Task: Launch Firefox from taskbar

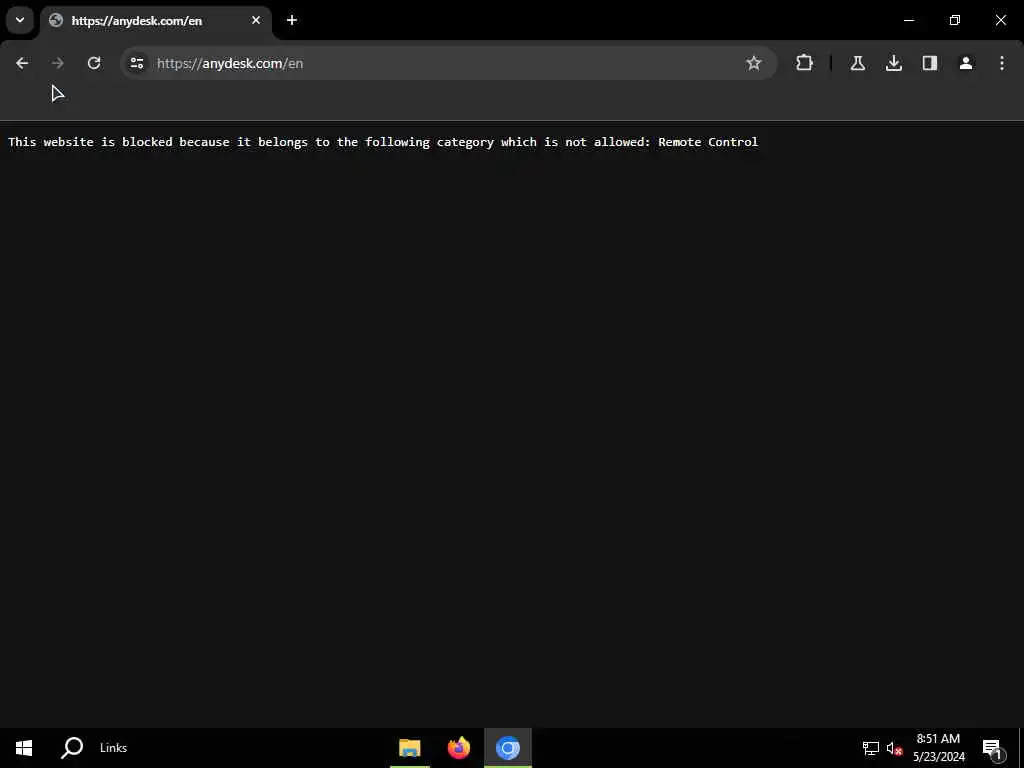Action: coord(459,748)
